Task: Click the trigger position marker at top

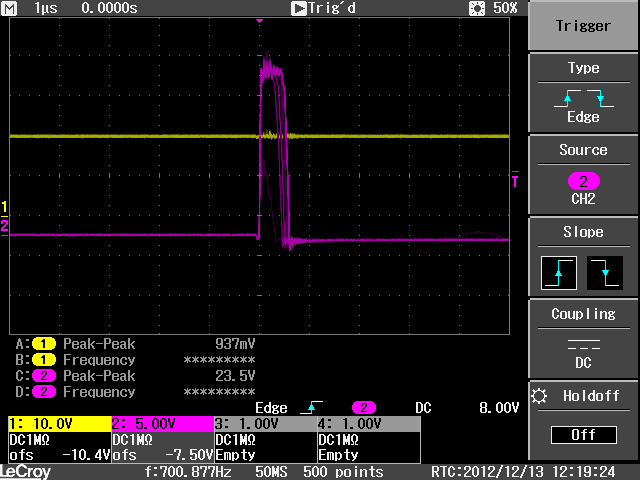Action: (x=259, y=20)
